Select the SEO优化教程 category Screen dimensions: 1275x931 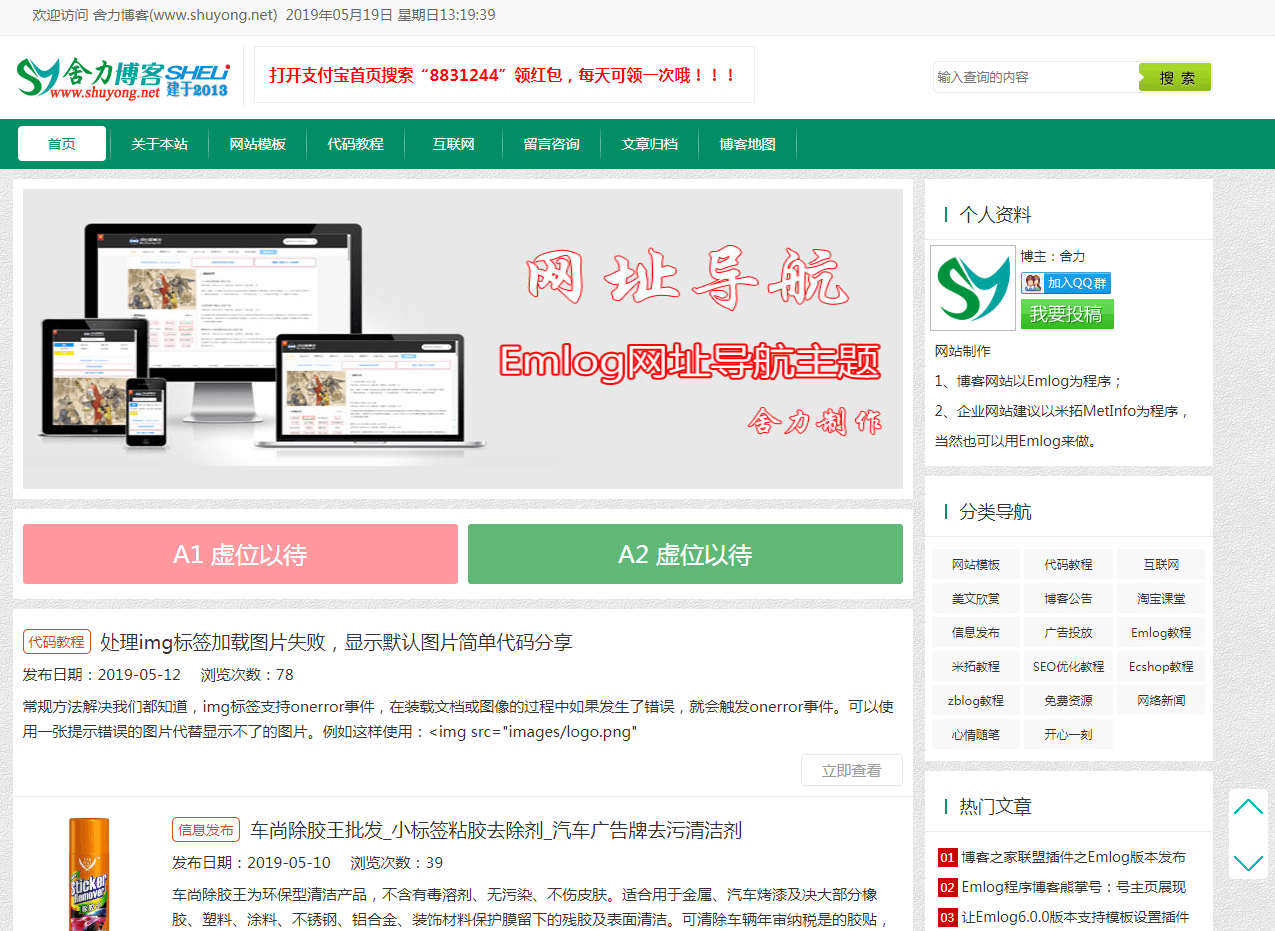coord(1068,667)
